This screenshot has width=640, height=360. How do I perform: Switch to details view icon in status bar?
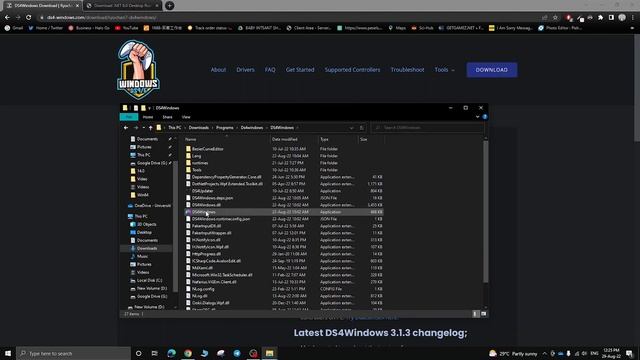click(476, 314)
